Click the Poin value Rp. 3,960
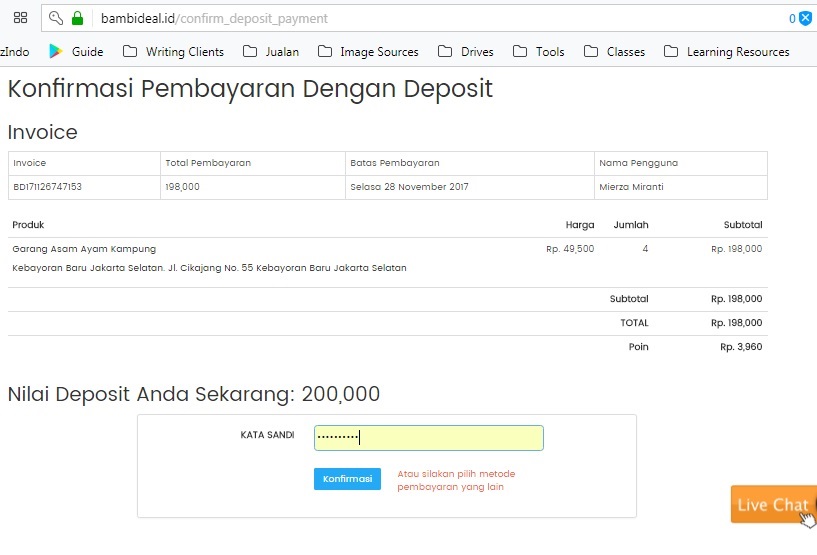The width and height of the screenshot is (817, 555). coord(741,347)
